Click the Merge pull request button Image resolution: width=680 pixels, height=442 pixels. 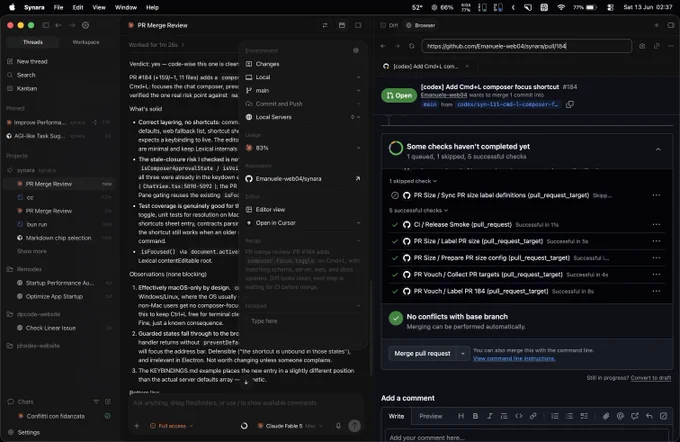pos(422,354)
